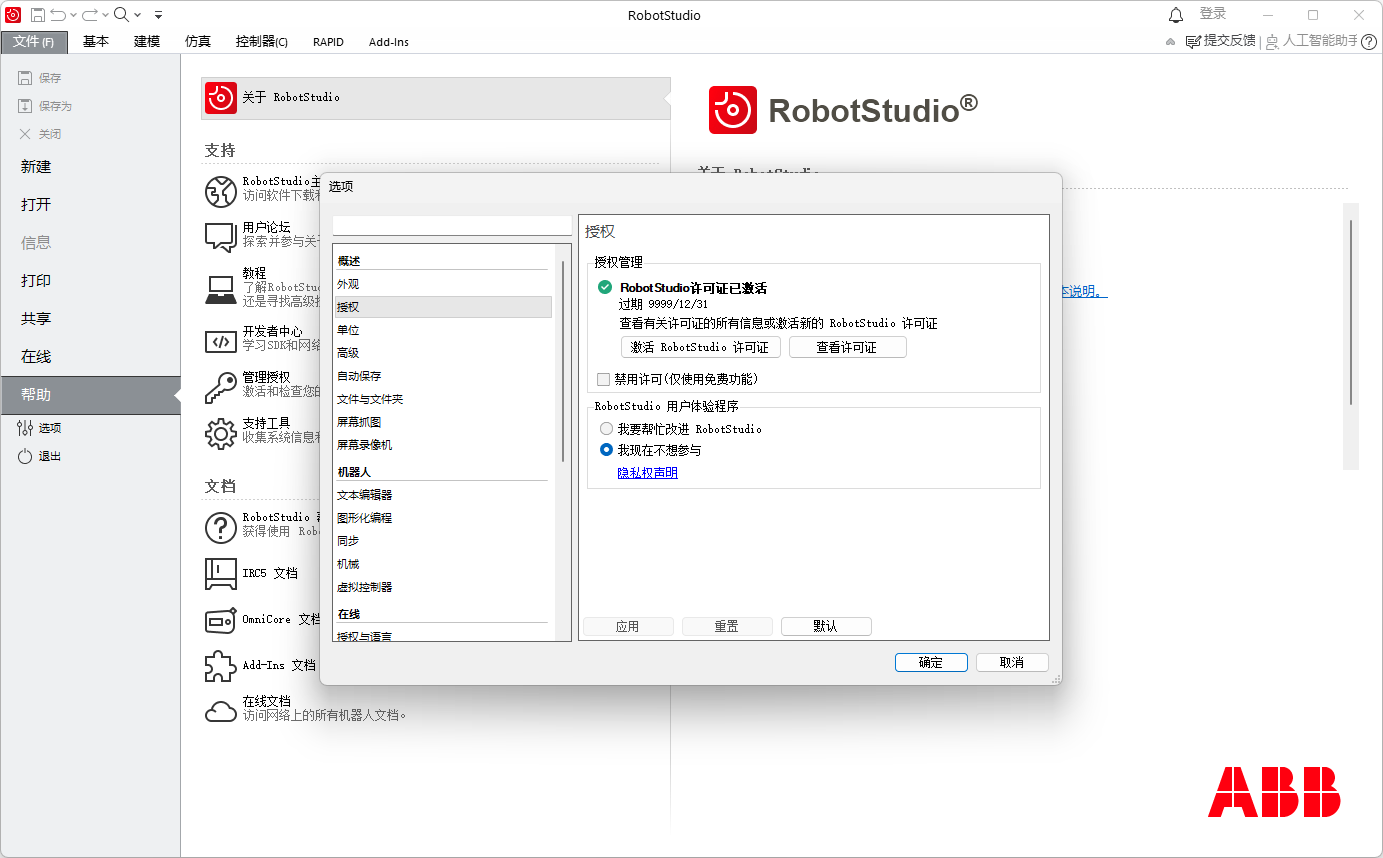Click the large RobotStudio logo in About pane

click(x=733, y=110)
